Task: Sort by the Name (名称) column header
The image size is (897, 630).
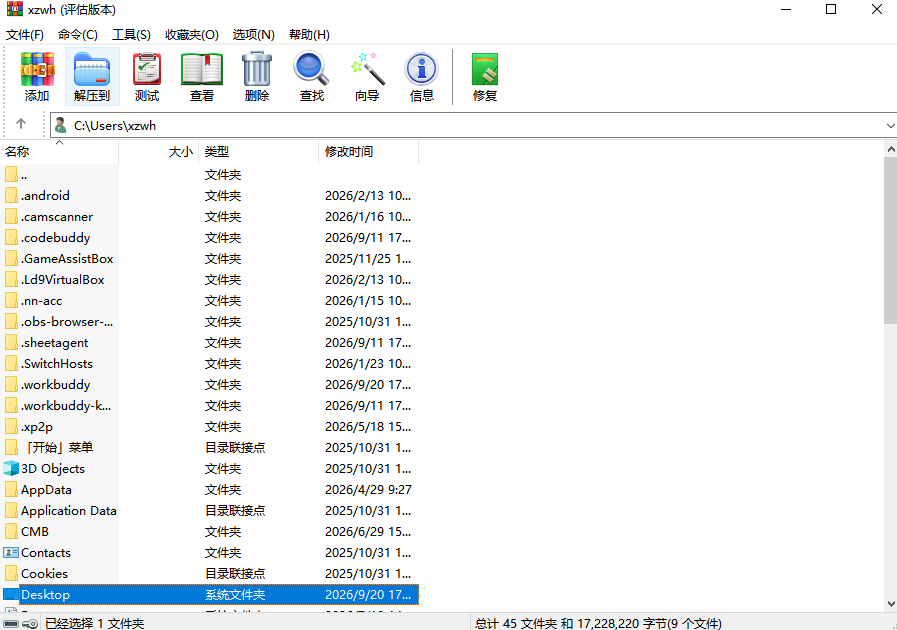Action: click(x=59, y=152)
